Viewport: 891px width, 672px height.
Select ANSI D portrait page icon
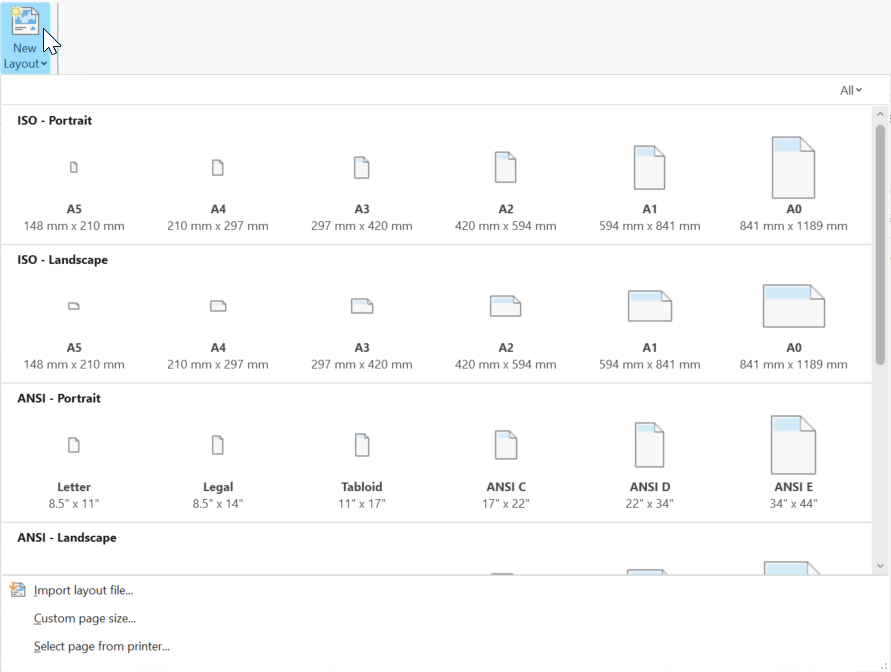(649, 445)
